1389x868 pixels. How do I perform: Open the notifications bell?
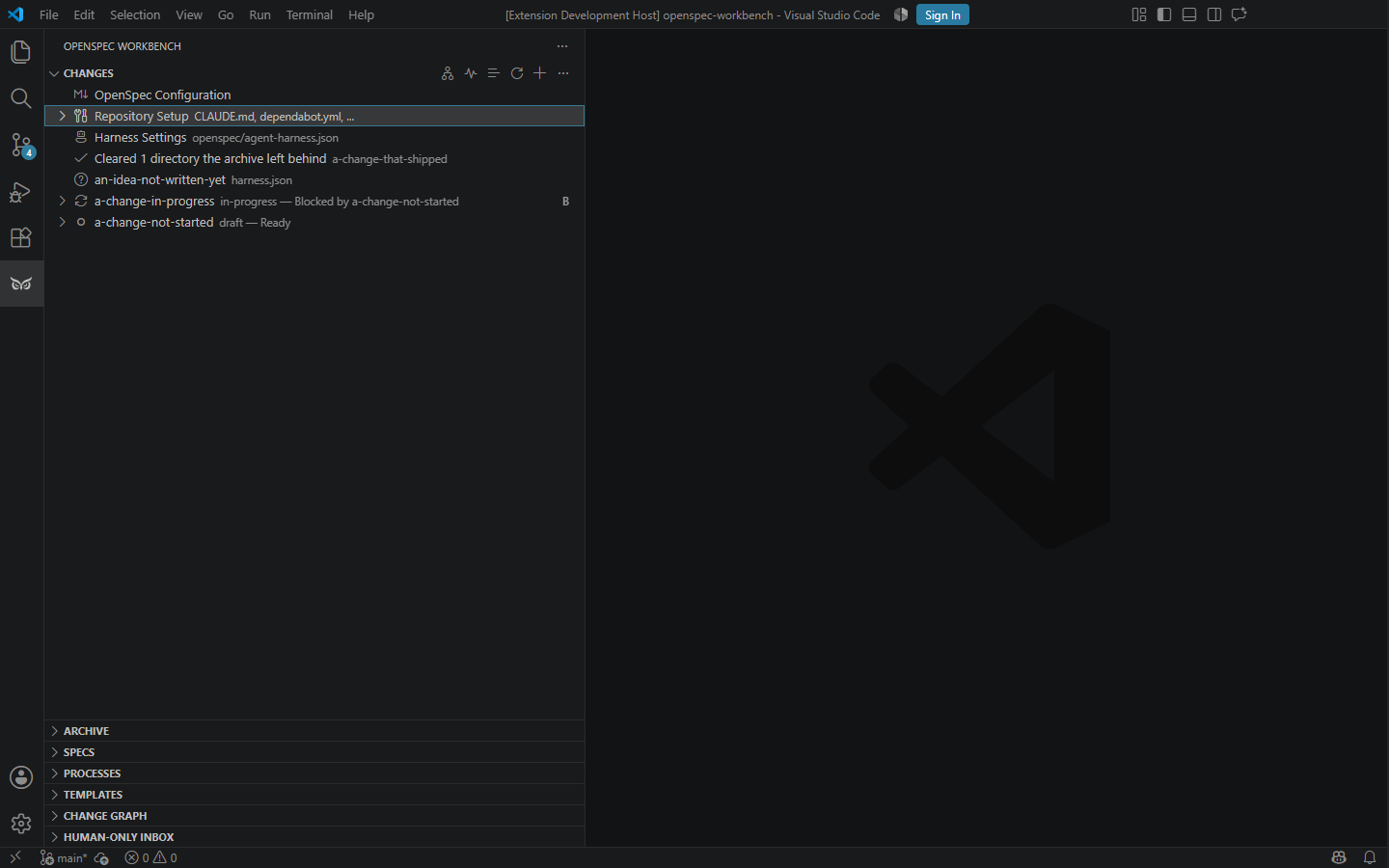tap(1370, 857)
